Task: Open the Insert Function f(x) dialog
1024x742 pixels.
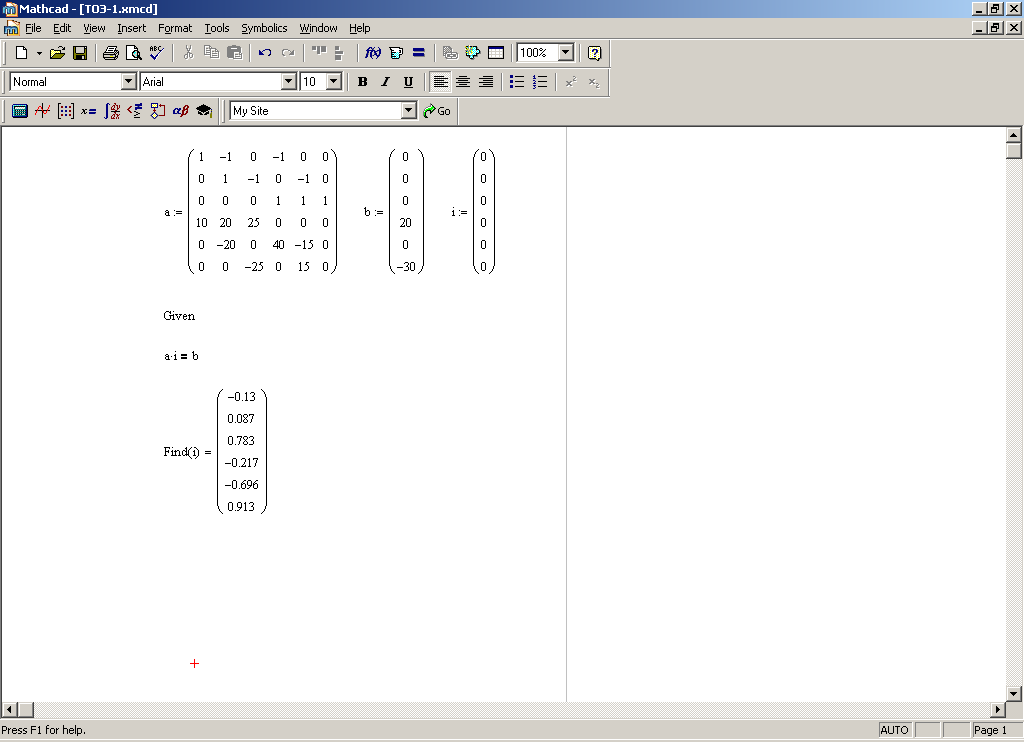Action: (x=373, y=53)
